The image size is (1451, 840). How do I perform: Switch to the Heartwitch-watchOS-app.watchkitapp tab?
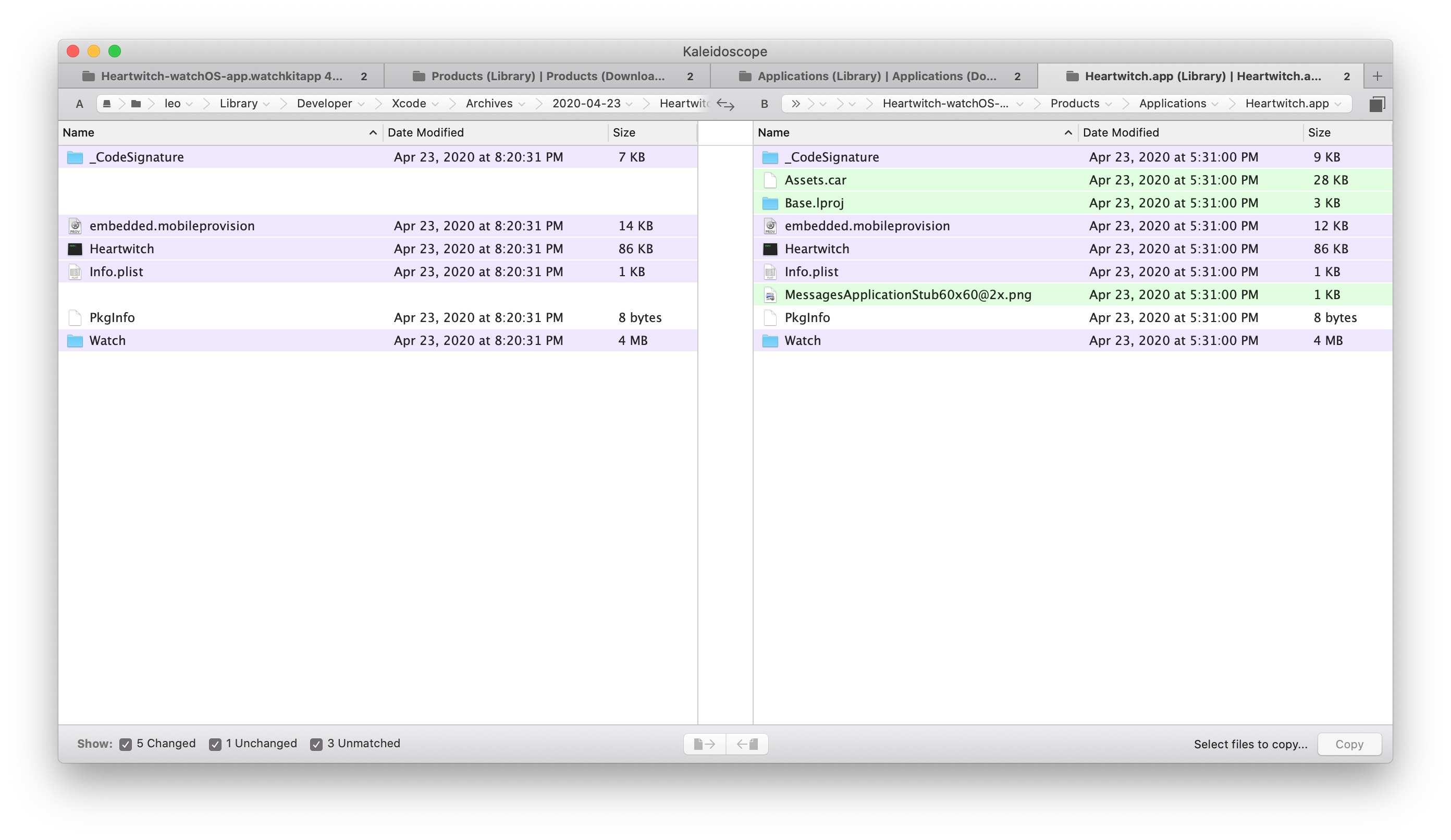pyautogui.click(x=222, y=76)
